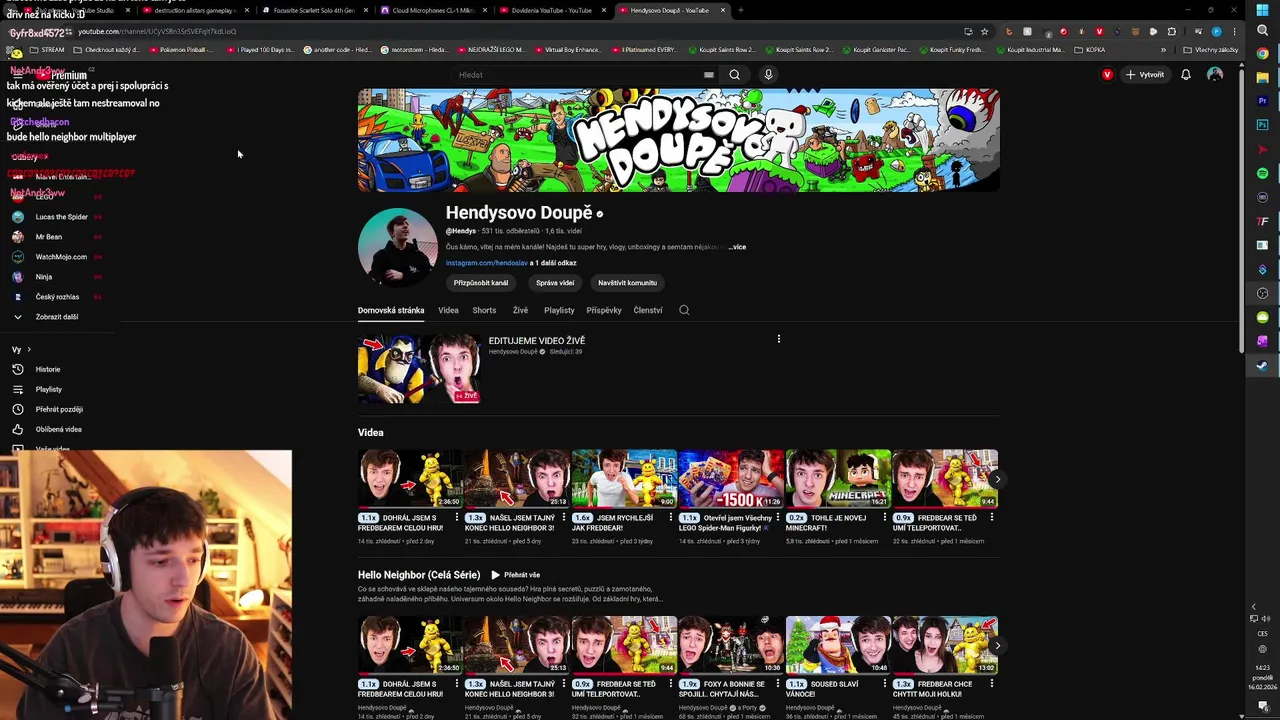
Task: Open the account avatar menu top right
Action: pyautogui.click(x=1215, y=74)
